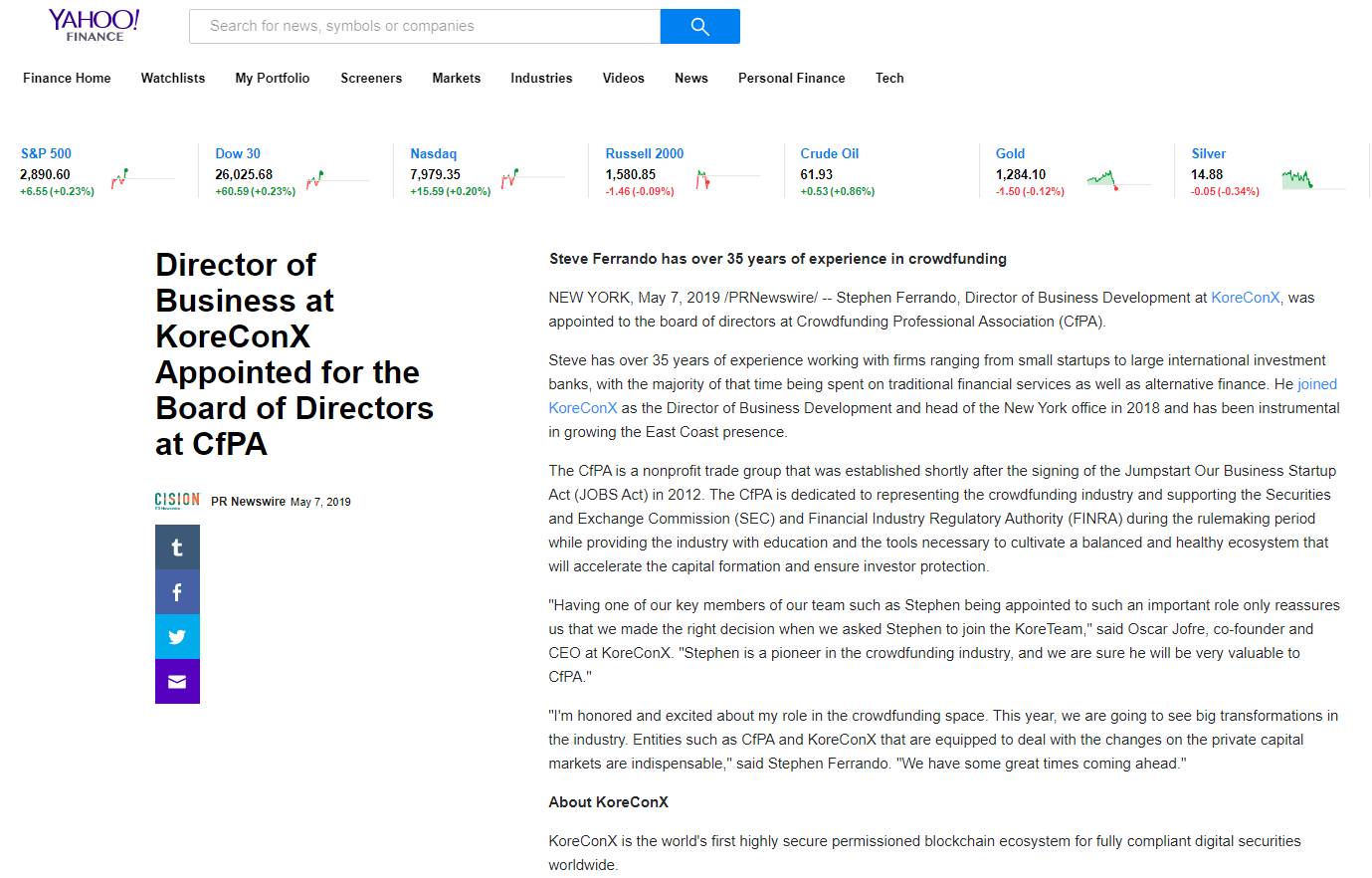
Task: Click the article date May 7, 2019
Action: (320, 502)
